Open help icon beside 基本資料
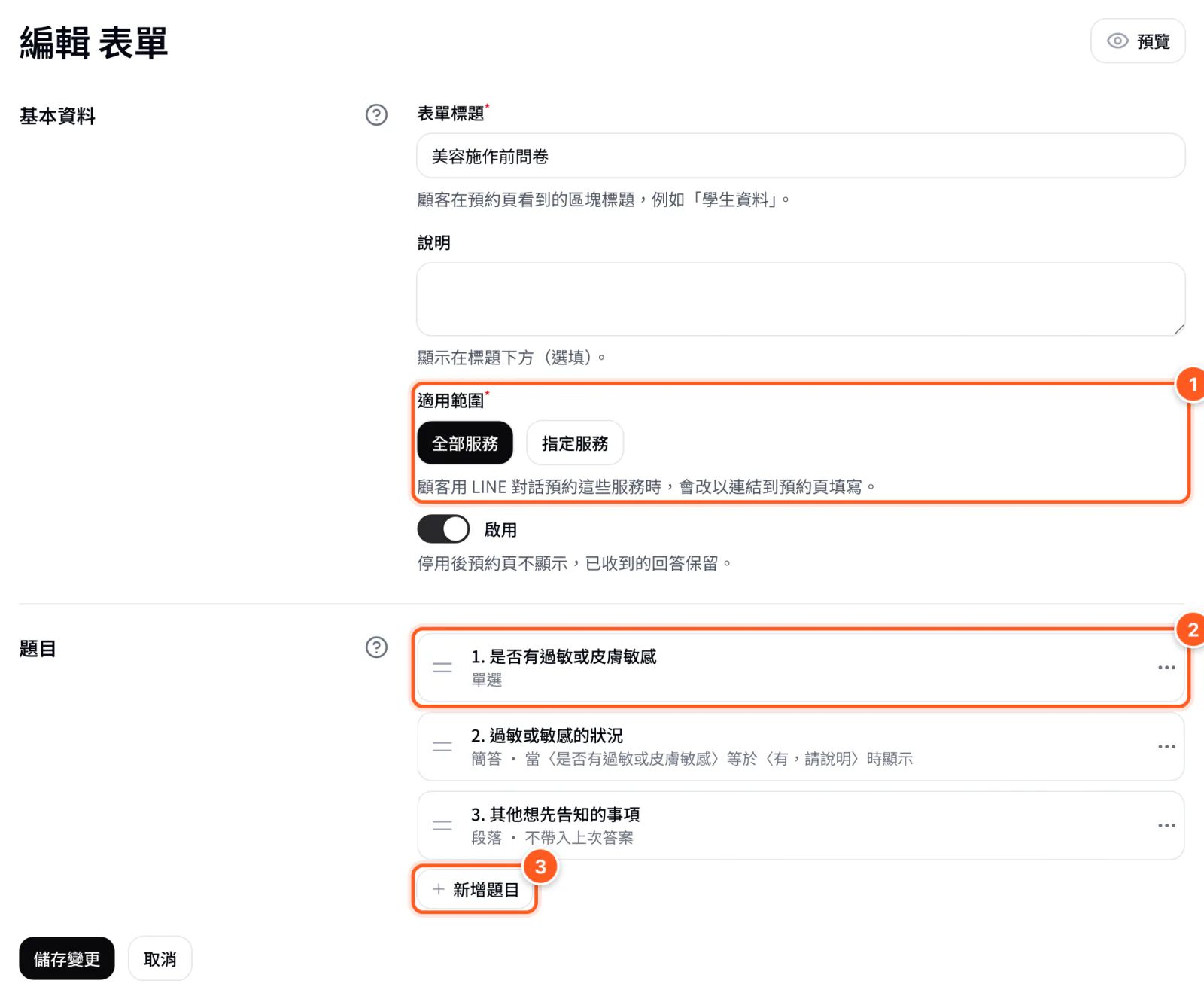The image size is (1204, 999). coord(376,115)
